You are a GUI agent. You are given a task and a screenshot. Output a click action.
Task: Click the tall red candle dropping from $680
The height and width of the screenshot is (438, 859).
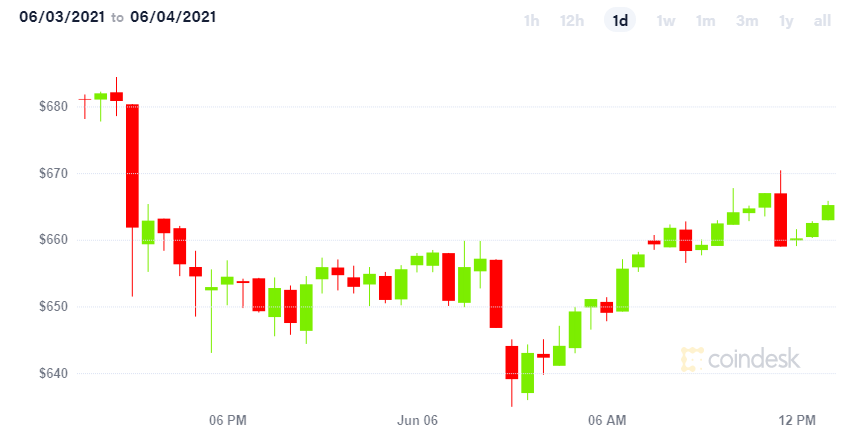[132, 165]
